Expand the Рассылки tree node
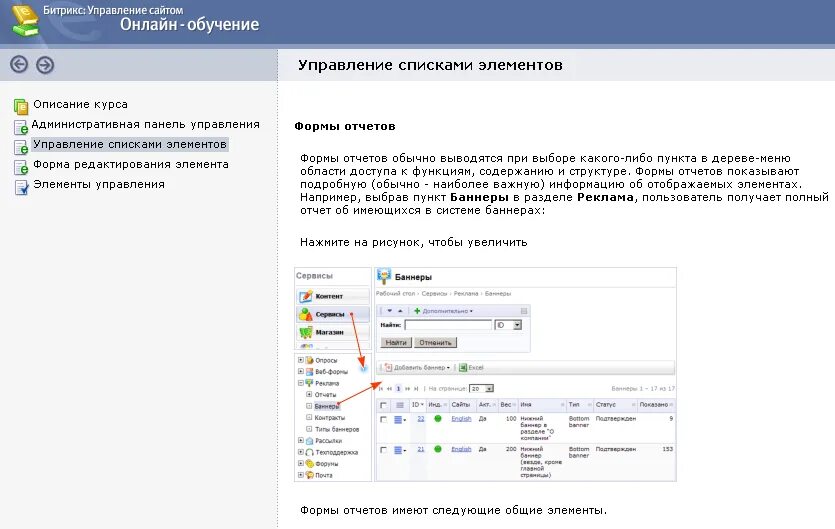835x529 pixels. (300, 441)
